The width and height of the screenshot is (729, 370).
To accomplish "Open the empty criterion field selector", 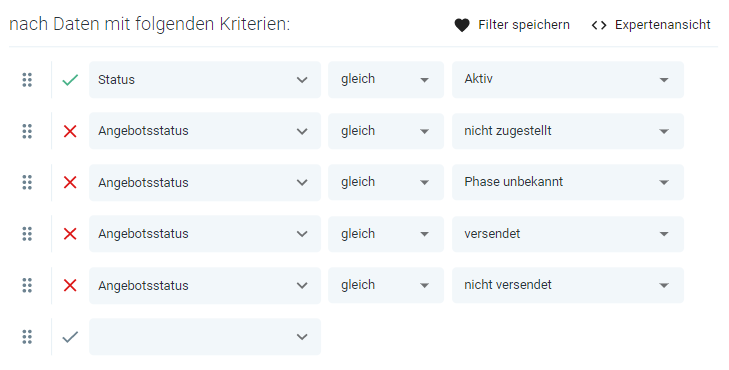I will 205,337.
